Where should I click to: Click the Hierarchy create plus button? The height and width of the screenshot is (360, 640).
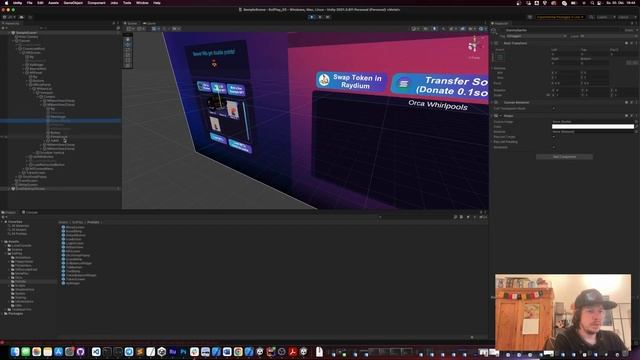tap(4, 28)
